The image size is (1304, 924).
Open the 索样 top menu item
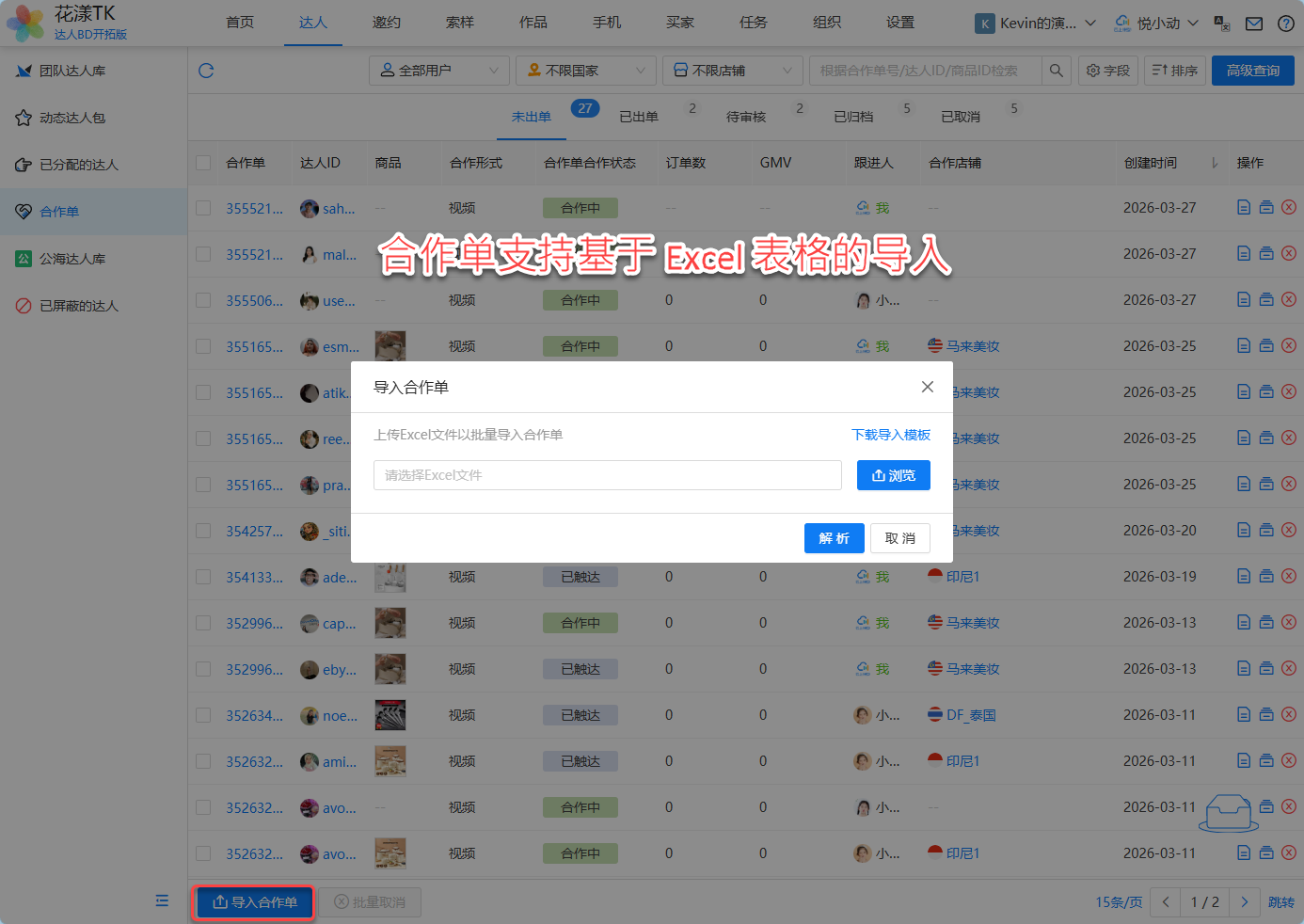460,23
